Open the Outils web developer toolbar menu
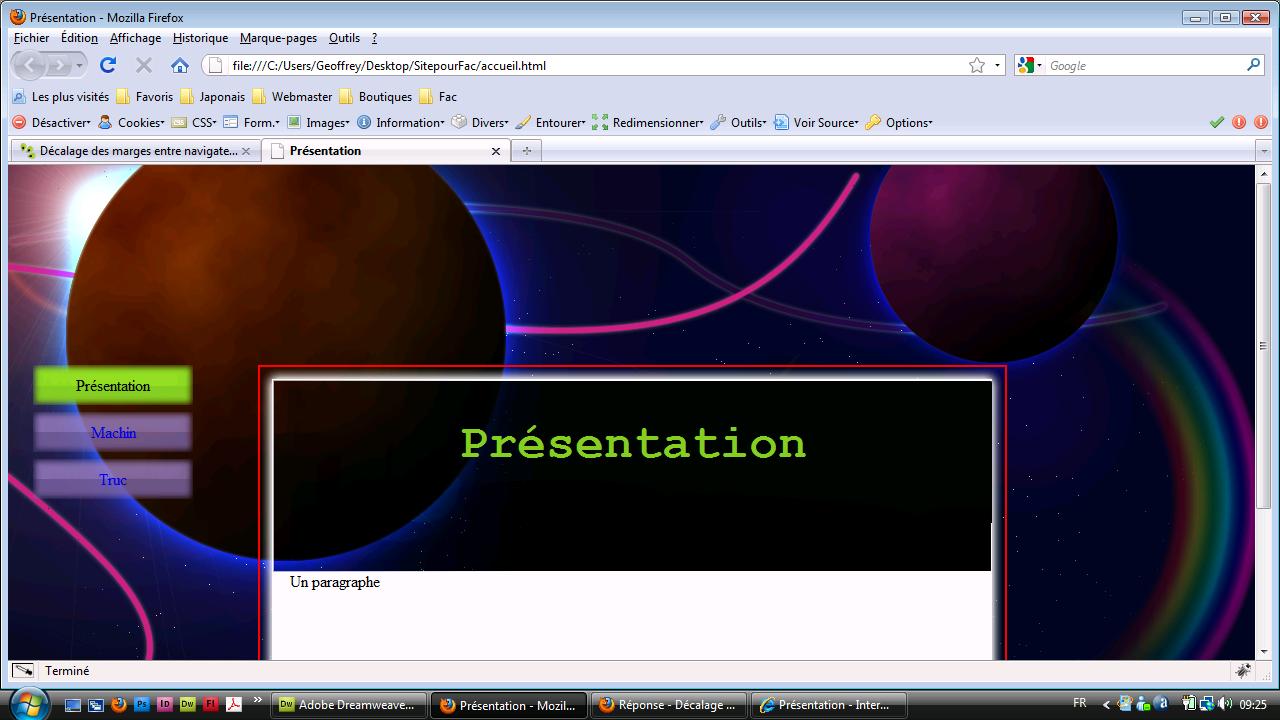Viewport: 1280px width, 720px height. tap(738, 123)
